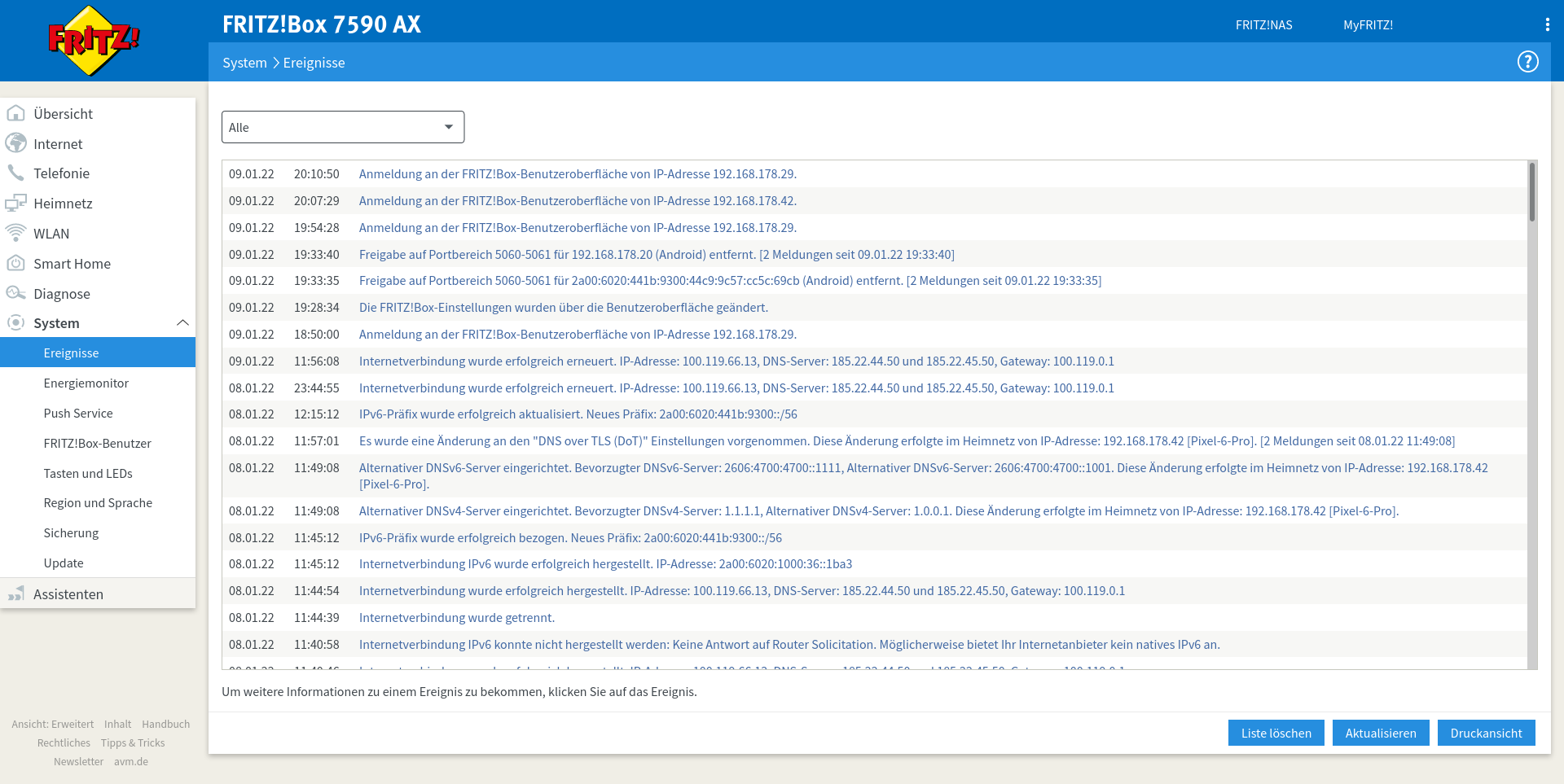
Task: Click the Übersicht house icon
Action: click(x=15, y=113)
